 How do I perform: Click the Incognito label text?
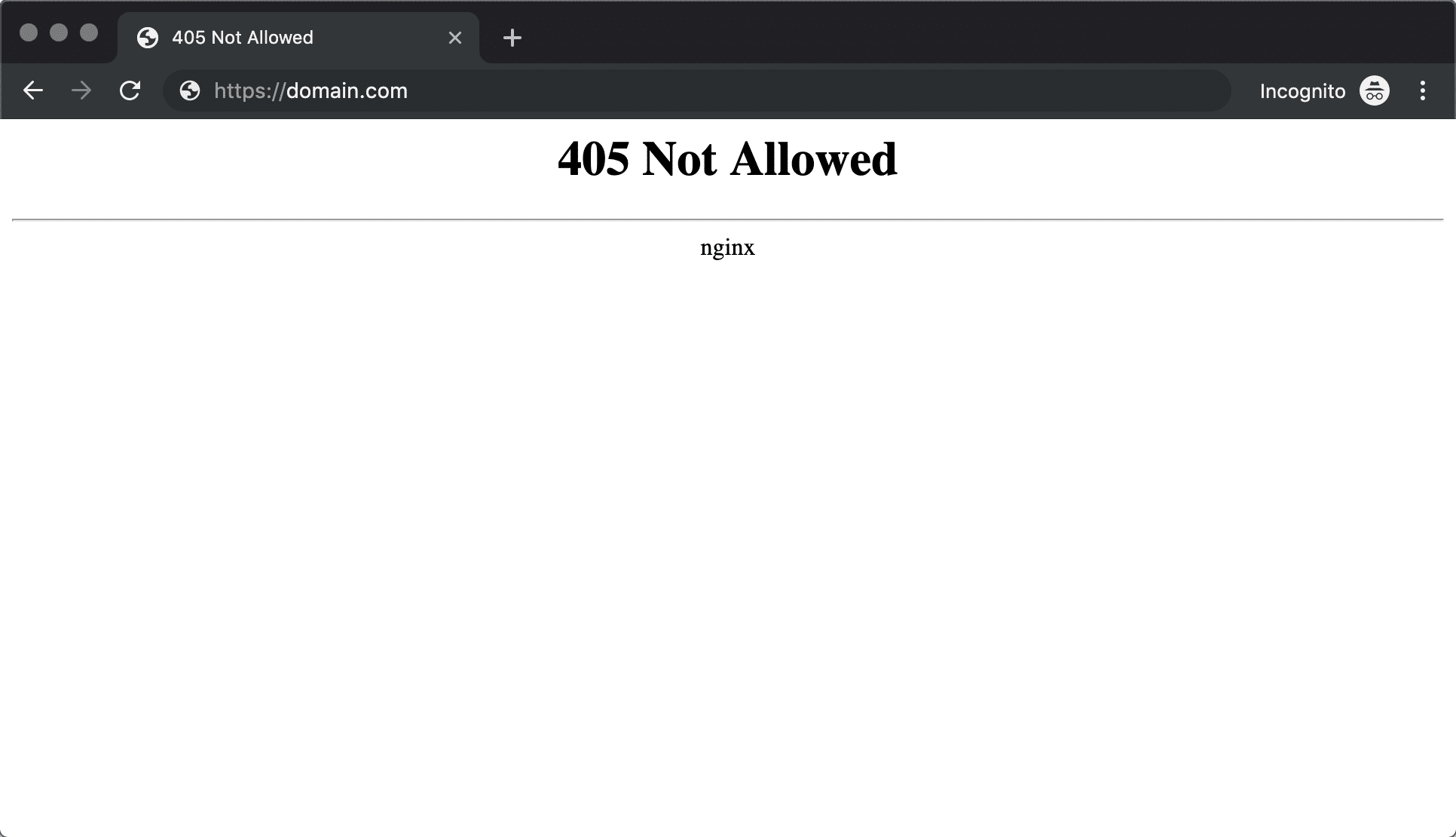point(1302,91)
